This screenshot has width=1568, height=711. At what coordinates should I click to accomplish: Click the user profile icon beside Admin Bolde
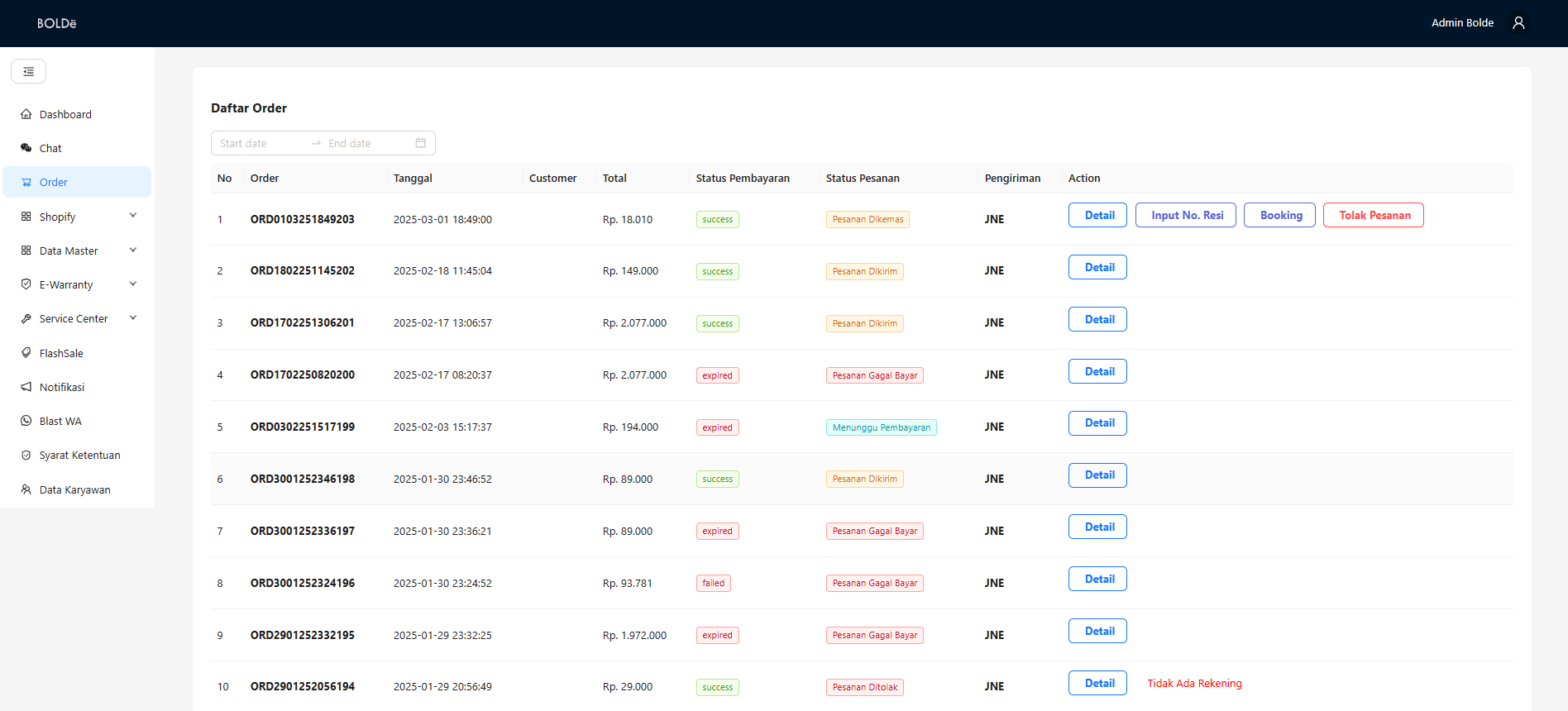click(1518, 23)
